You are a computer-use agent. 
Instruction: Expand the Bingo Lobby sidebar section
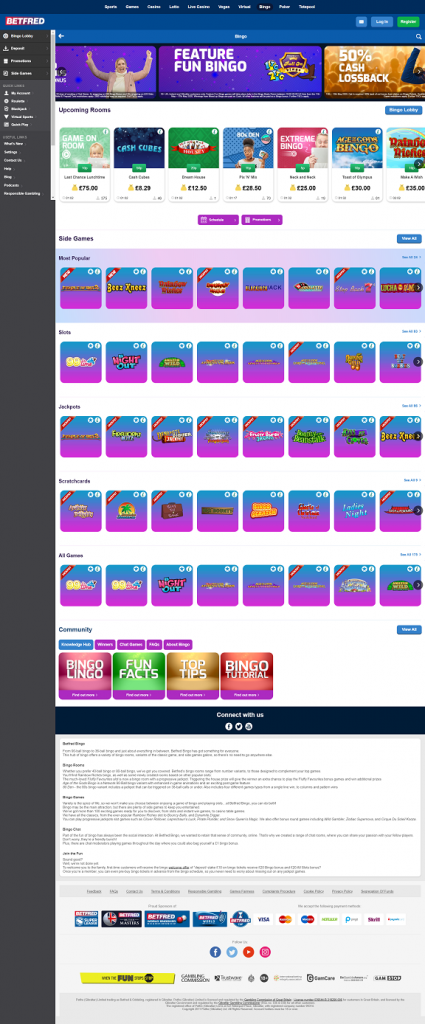coord(25,36)
